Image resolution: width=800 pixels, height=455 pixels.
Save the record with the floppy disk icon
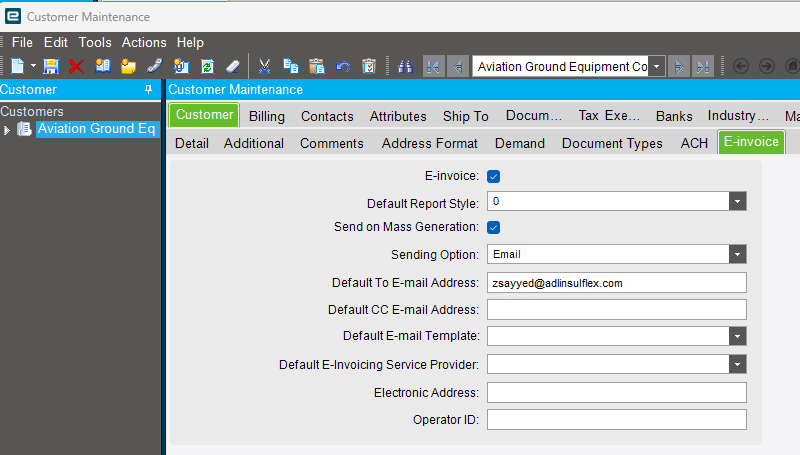tap(51, 66)
